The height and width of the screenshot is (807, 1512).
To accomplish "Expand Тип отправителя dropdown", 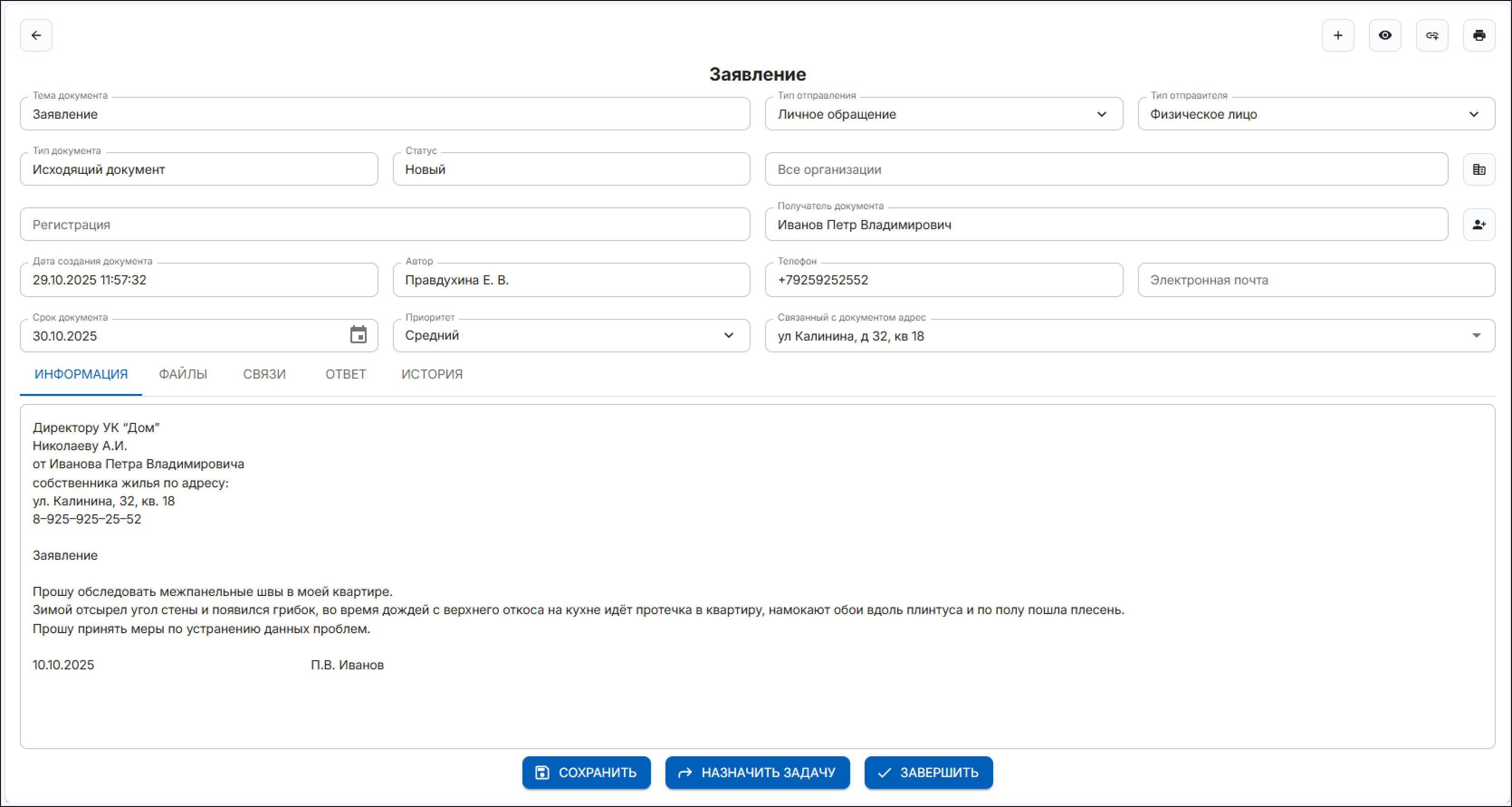I will coord(1473,114).
